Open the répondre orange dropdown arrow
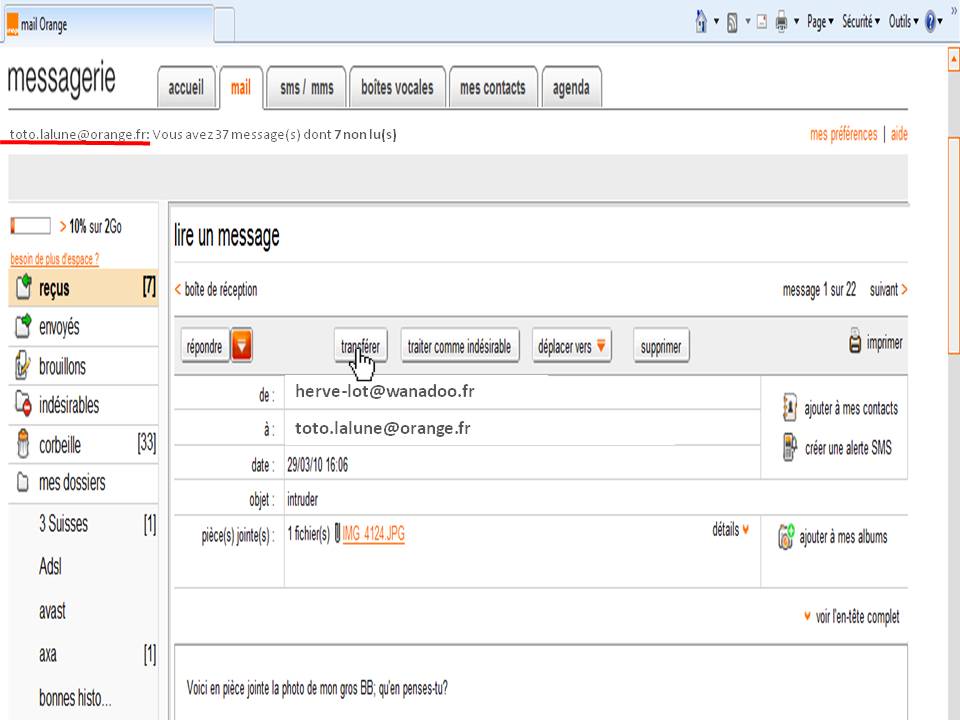The image size is (960, 720). click(x=241, y=345)
